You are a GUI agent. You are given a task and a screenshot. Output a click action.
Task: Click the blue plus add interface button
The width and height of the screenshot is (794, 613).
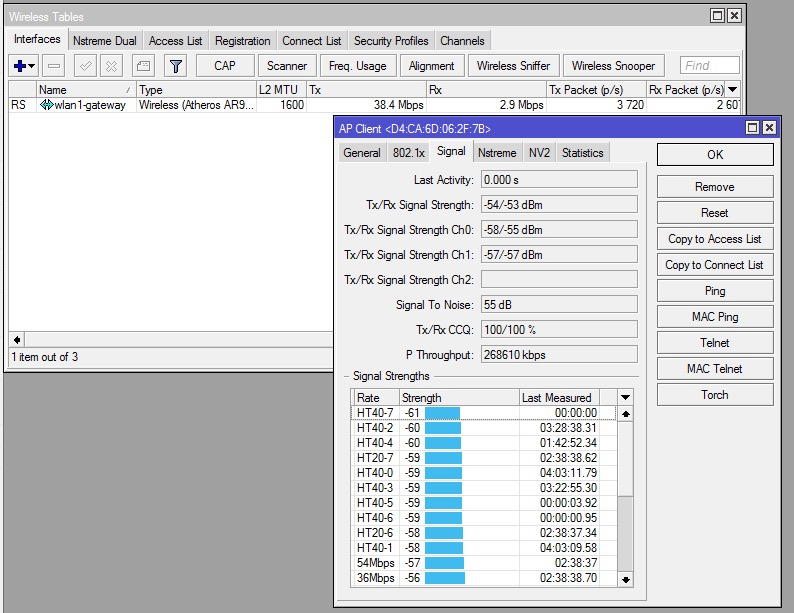[x=20, y=66]
